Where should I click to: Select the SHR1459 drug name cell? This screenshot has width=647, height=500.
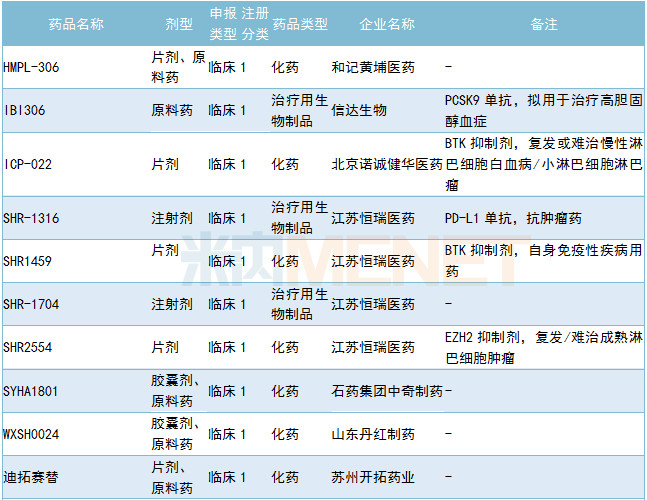[28, 261]
